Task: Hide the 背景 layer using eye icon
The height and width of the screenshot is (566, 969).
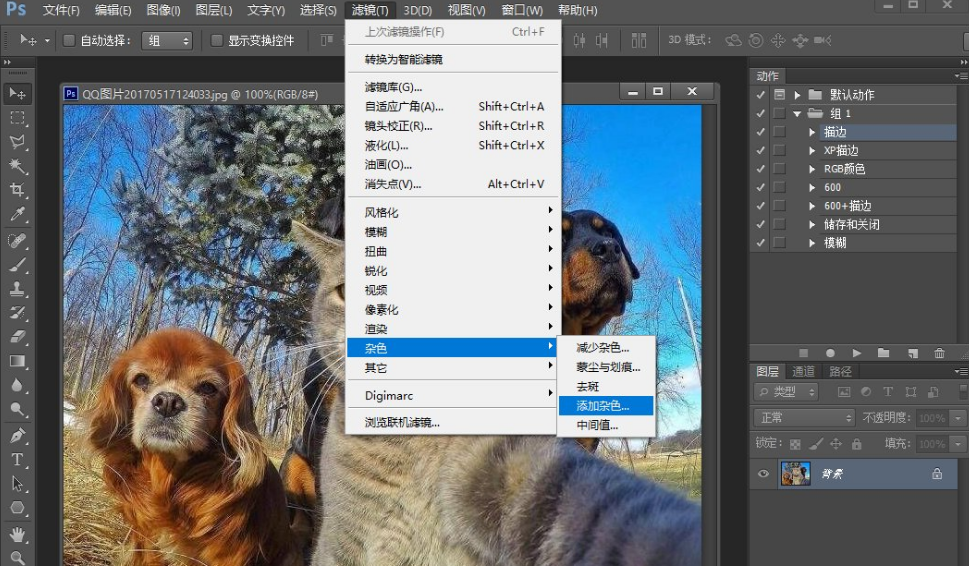Action: pyautogui.click(x=764, y=474)
